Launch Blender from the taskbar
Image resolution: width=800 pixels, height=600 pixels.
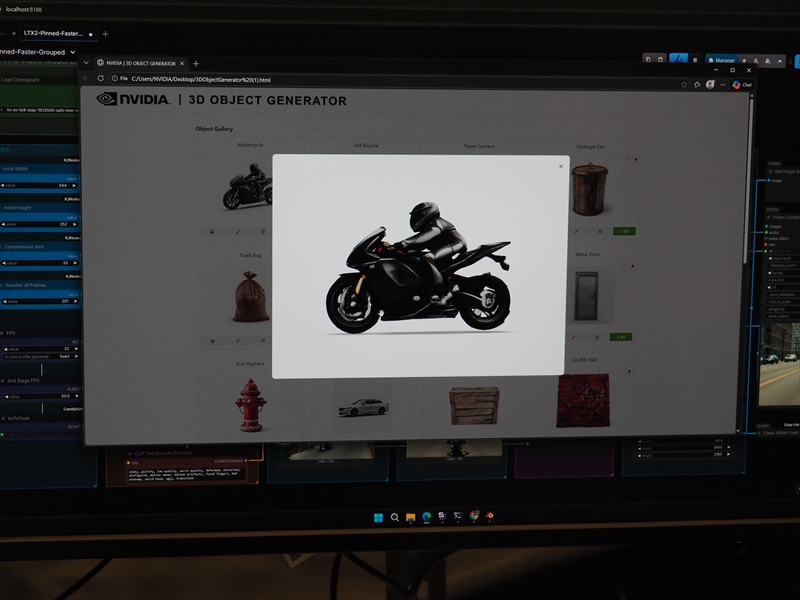[490, 517]
